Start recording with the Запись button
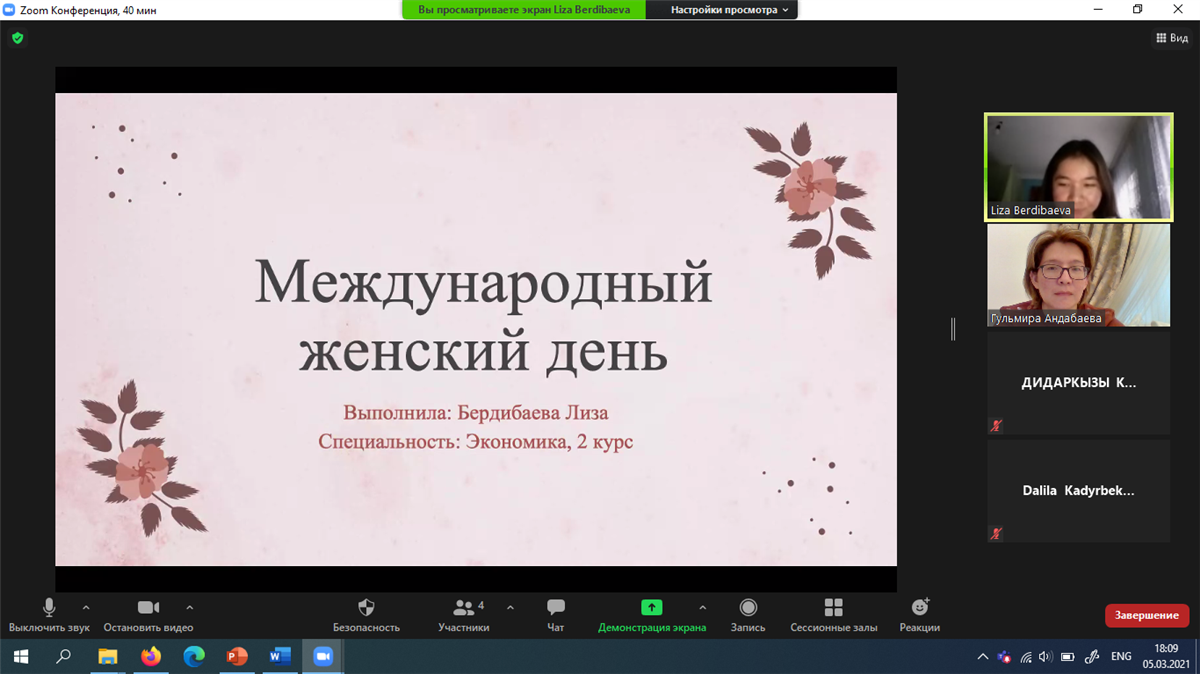 (748, 608)
